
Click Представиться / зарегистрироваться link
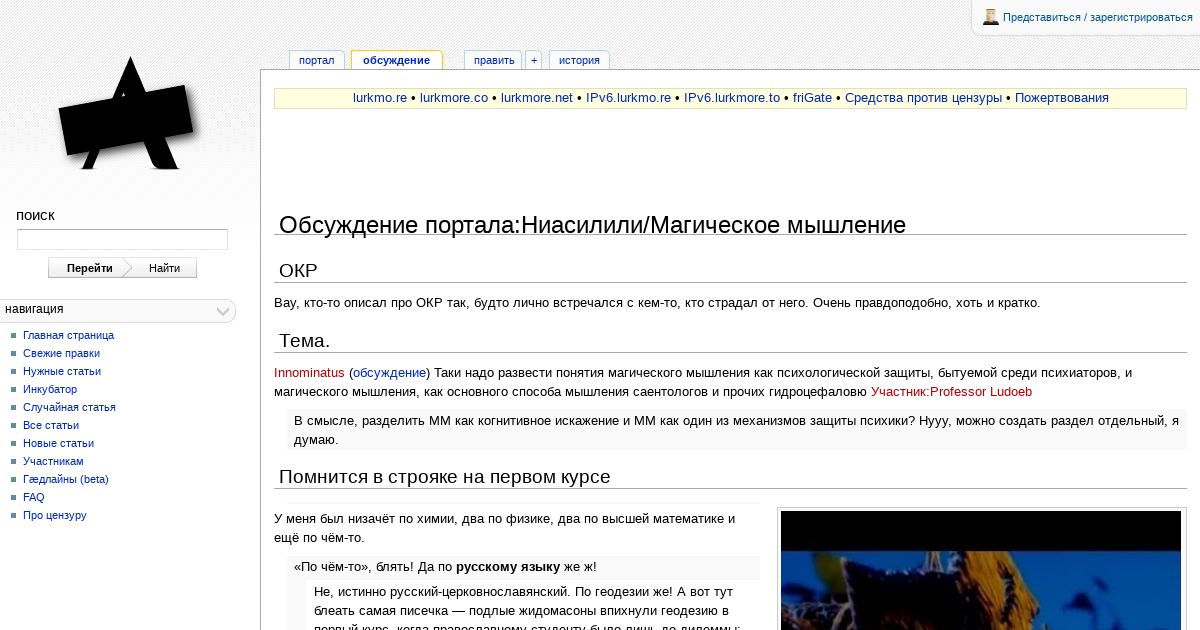click(1098, 17)
